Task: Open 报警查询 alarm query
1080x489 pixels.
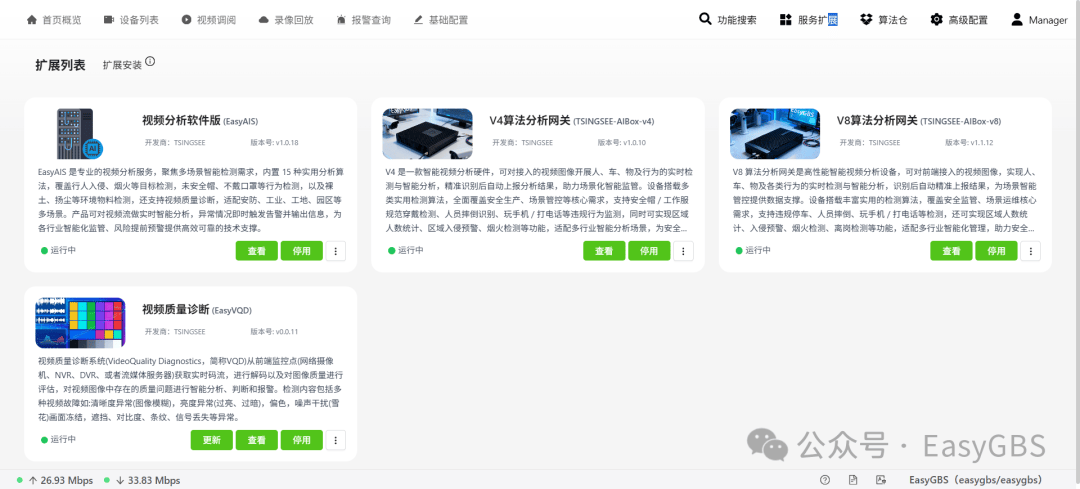Action: tap(364, 20)
